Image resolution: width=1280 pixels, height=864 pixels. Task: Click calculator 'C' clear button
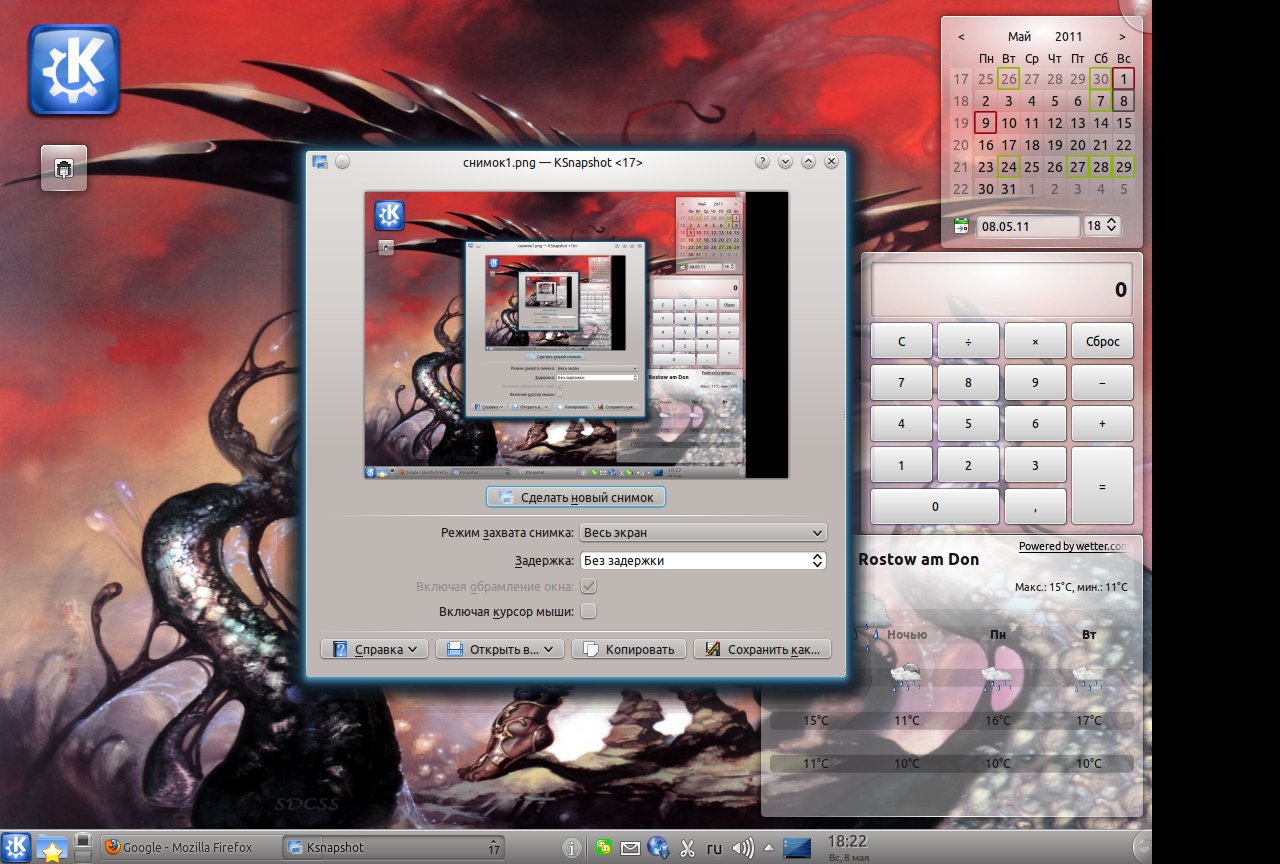click(901, 341)
